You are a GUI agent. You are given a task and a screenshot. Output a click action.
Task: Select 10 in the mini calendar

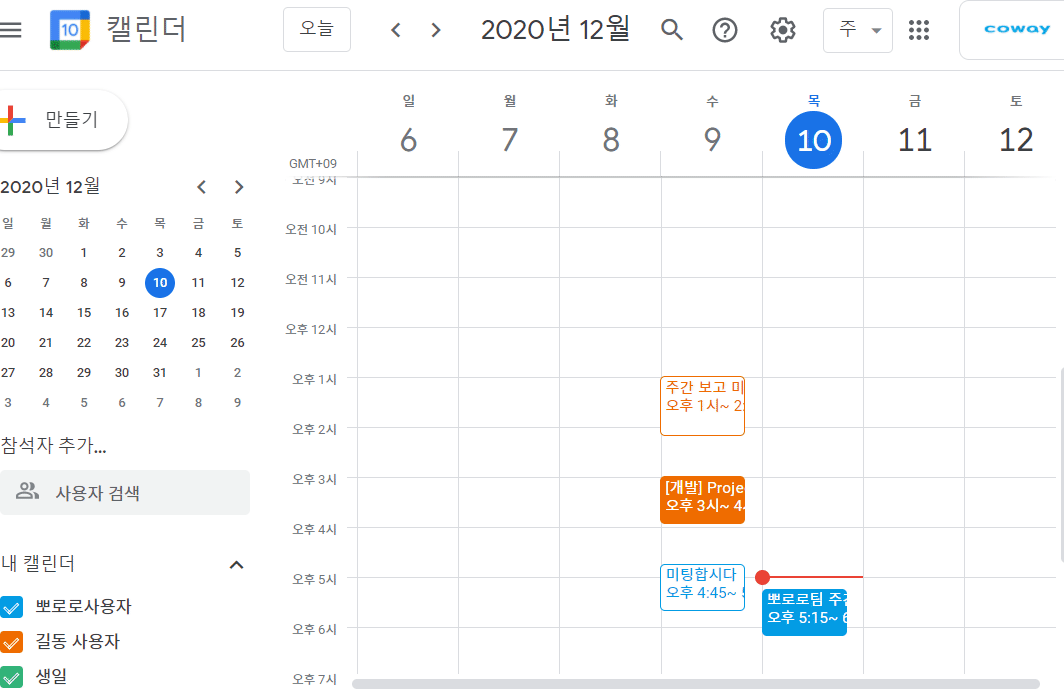(x=160, y=283)
